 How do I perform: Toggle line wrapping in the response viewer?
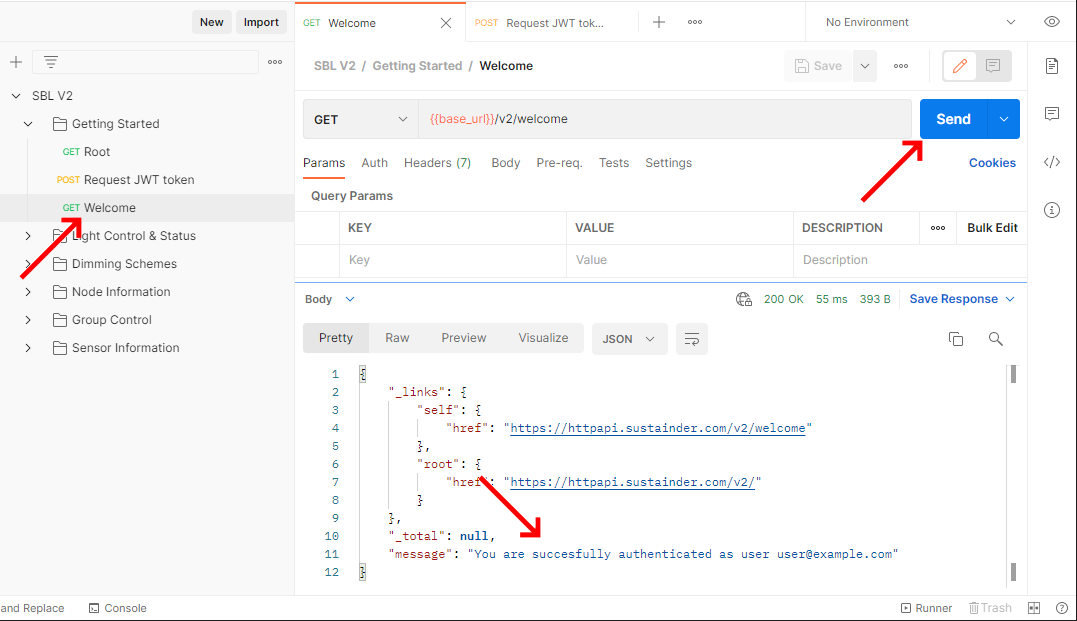click(x=691, y=338)
